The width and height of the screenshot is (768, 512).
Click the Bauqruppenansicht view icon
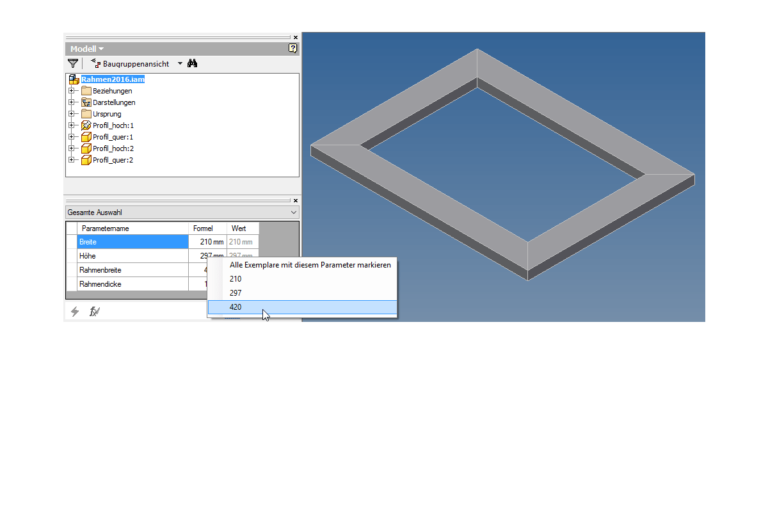pos(96,63)
